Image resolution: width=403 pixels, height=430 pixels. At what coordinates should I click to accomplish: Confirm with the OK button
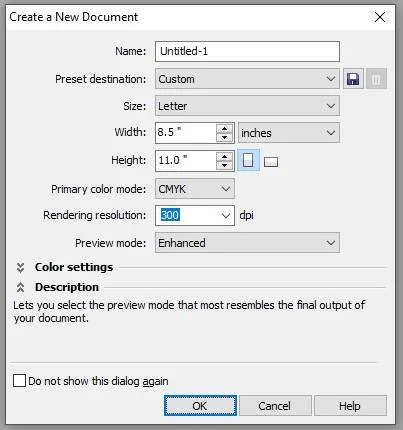point(200,406)
